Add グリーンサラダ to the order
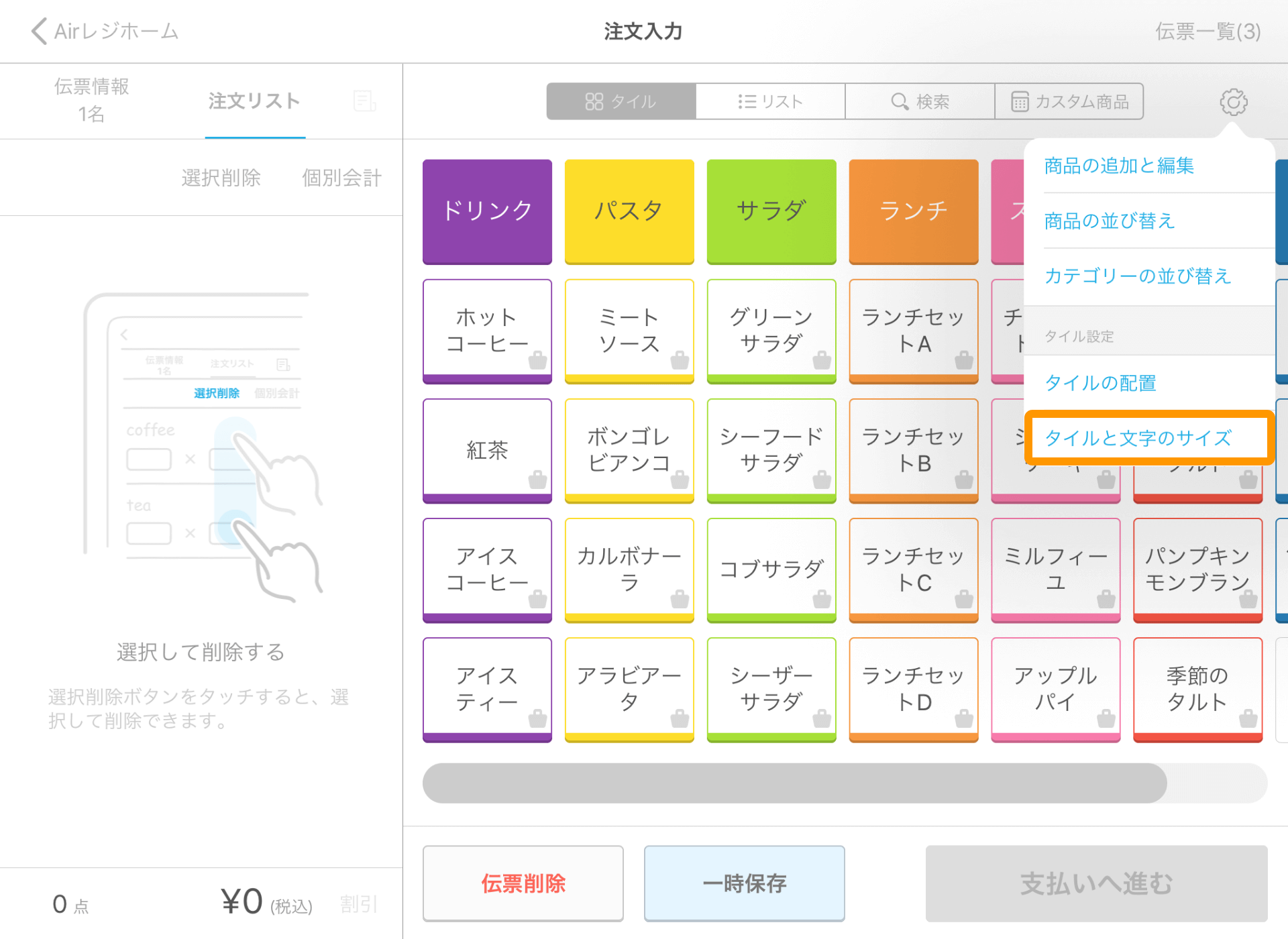 point(771,331)
